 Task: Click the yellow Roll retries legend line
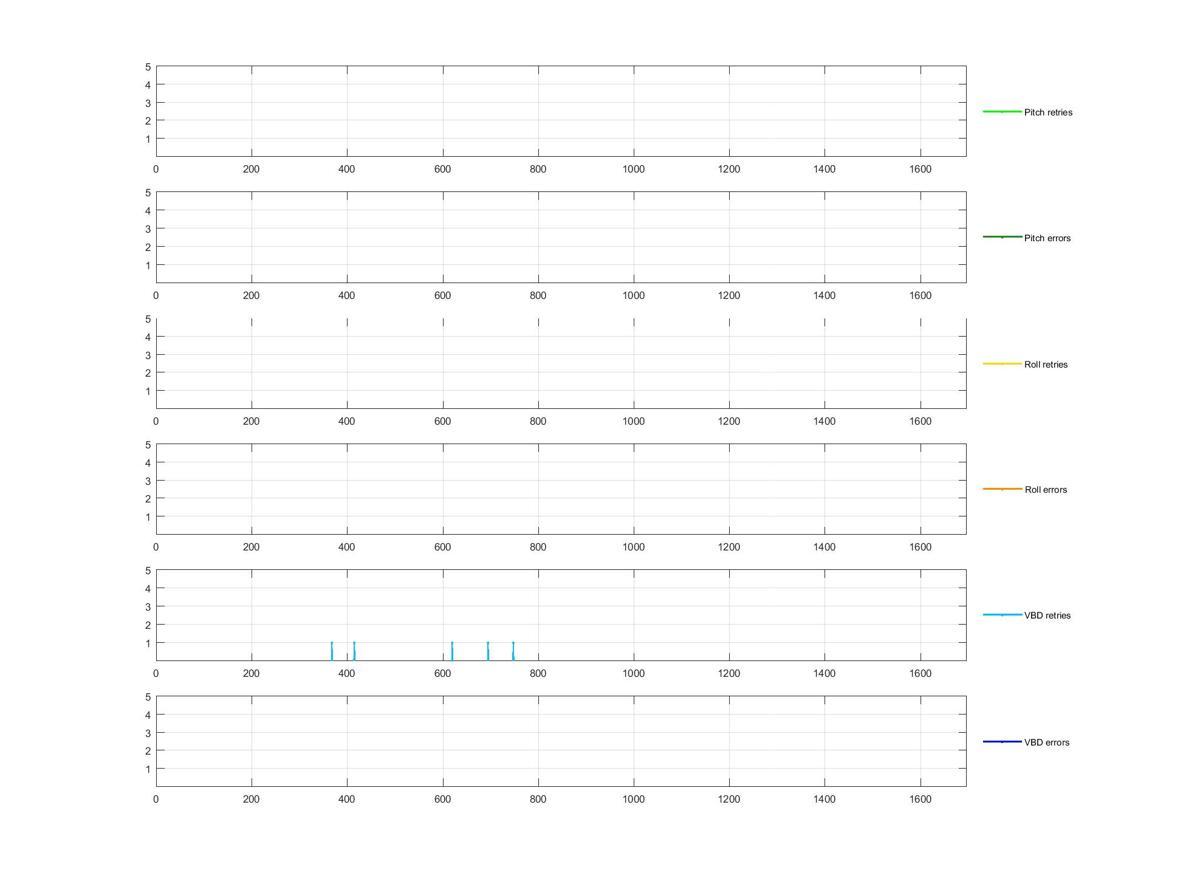(1002, 363)
